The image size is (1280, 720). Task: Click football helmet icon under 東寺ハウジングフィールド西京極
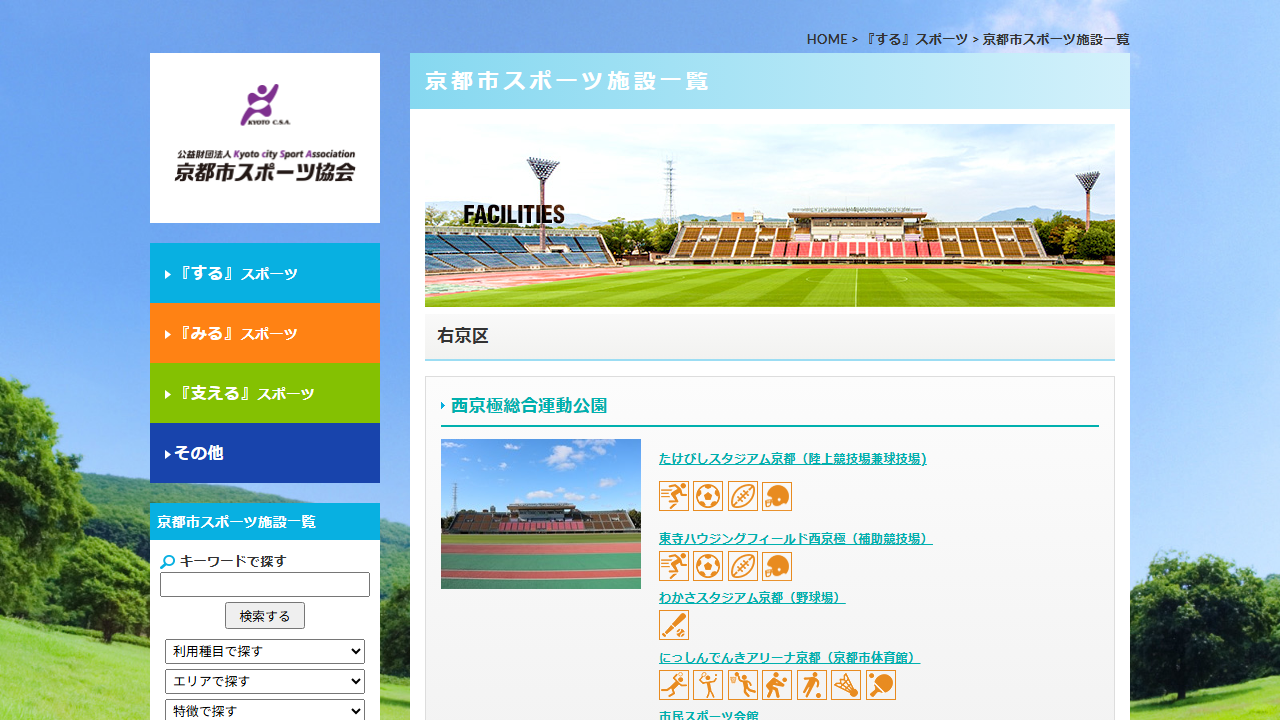(777, 566)
